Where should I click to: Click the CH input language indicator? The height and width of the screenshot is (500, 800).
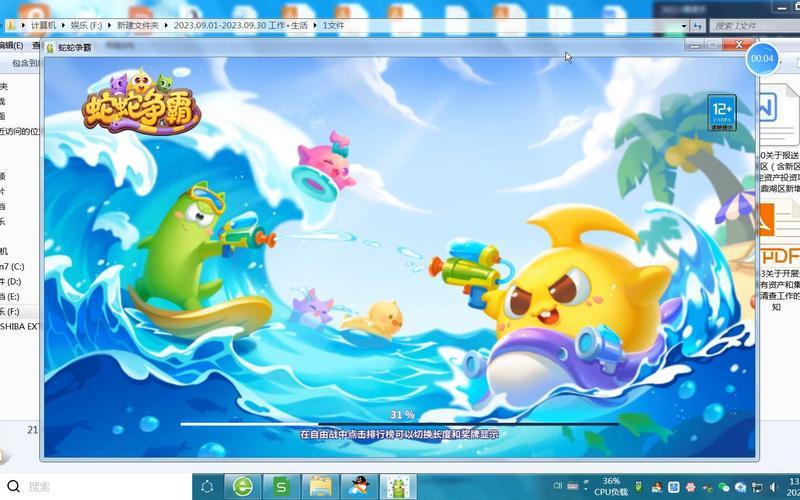(558, 486)
